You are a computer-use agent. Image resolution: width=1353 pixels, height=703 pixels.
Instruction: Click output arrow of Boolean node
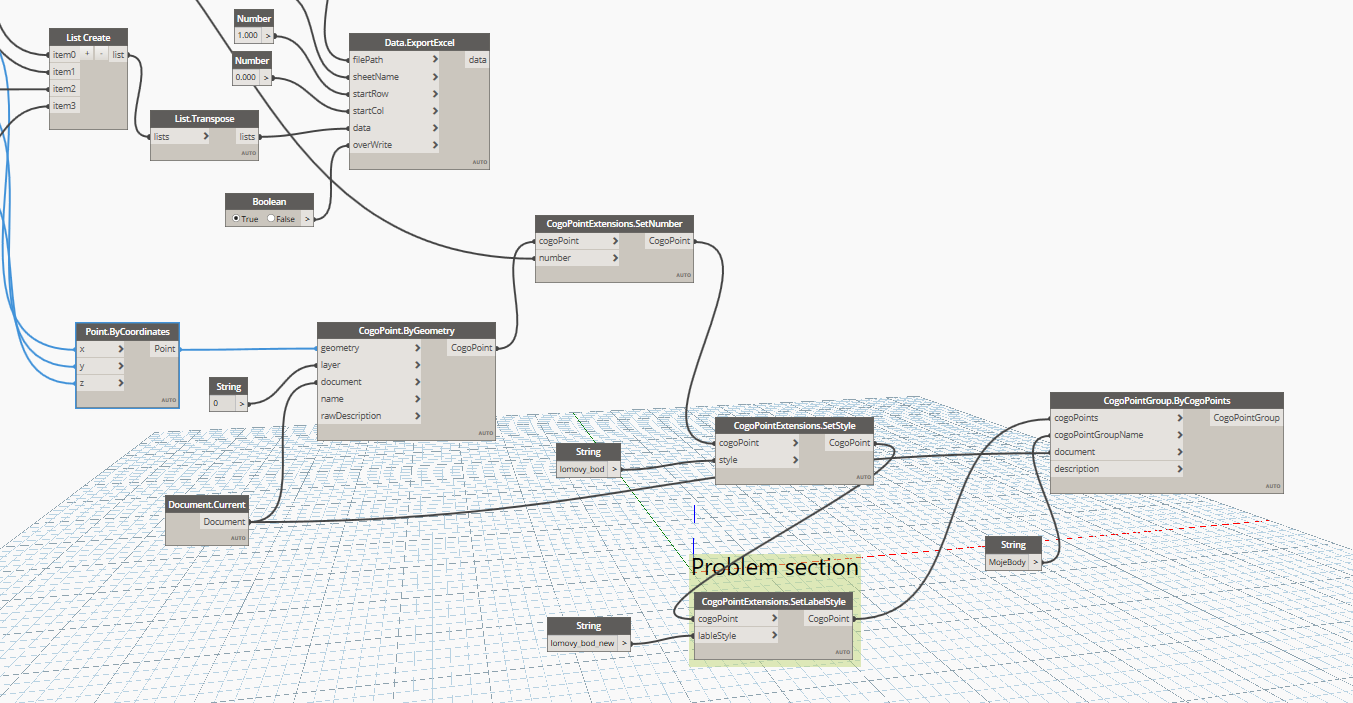point(307,218)
